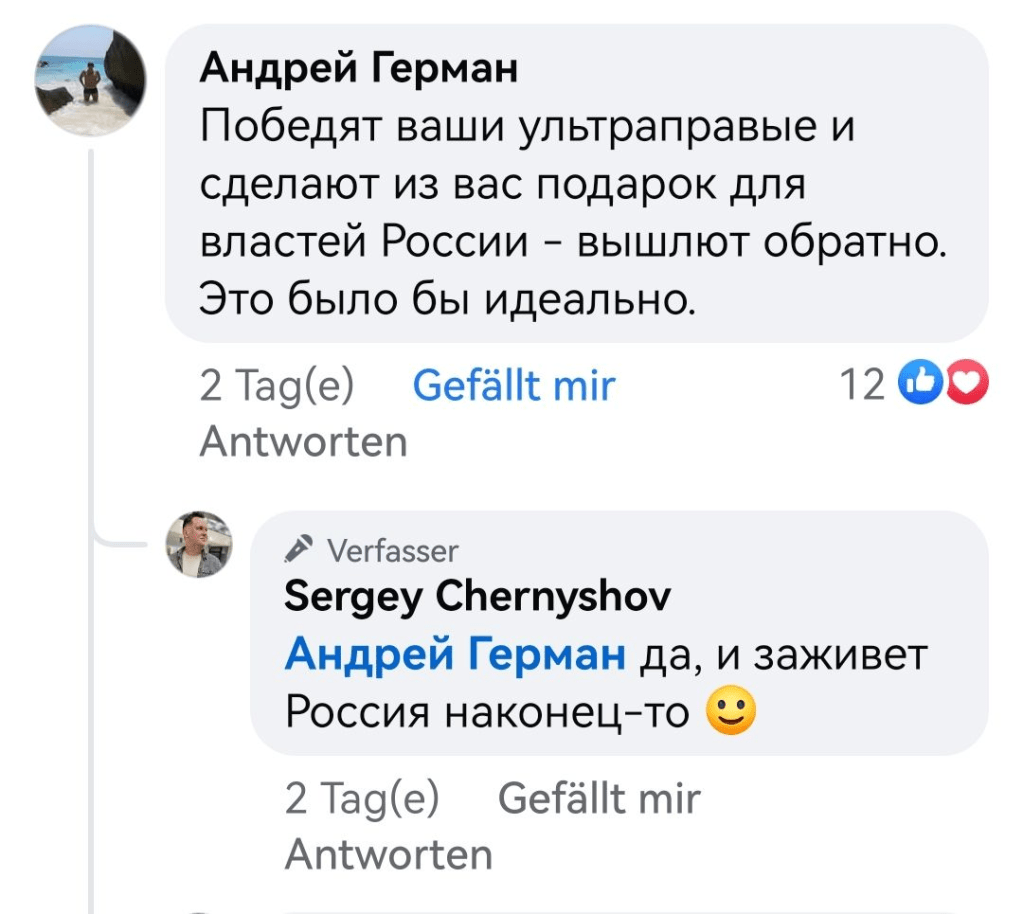The width and height of the screenshot is (1023, 914).
Task: Click the 2 Tag(e) timestamp of first comment
Action: [x=276, y=385]
